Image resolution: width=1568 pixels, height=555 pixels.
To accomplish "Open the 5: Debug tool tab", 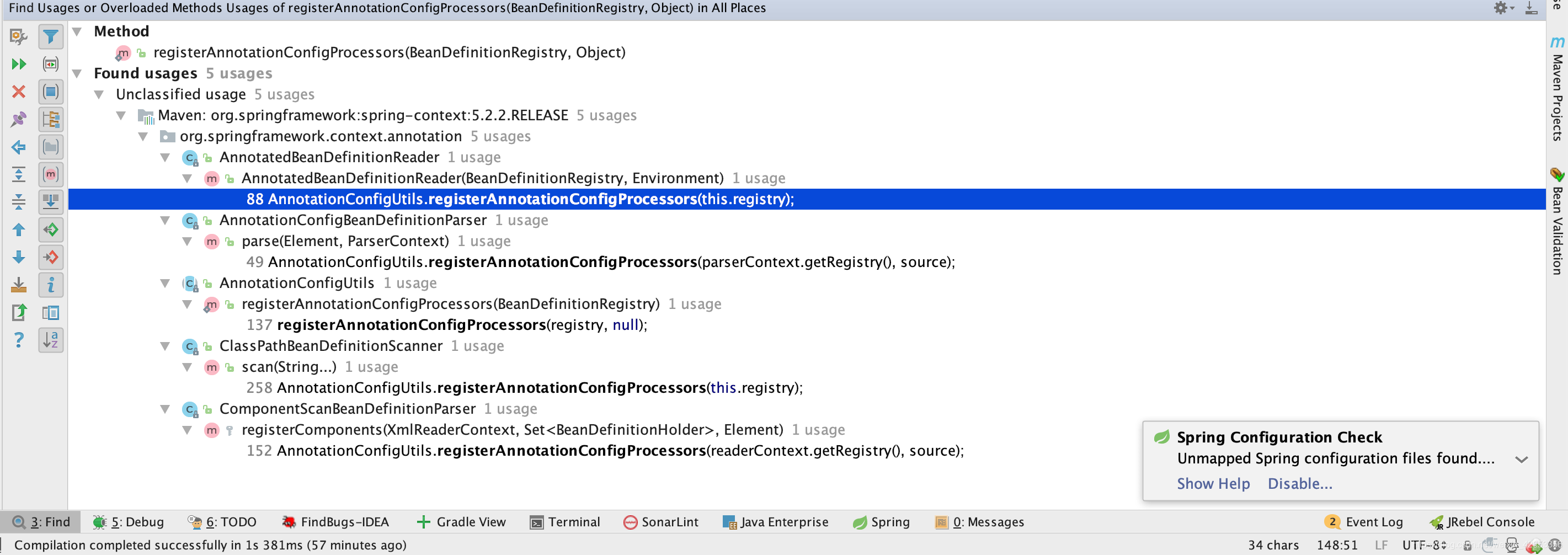I will 129,522.
